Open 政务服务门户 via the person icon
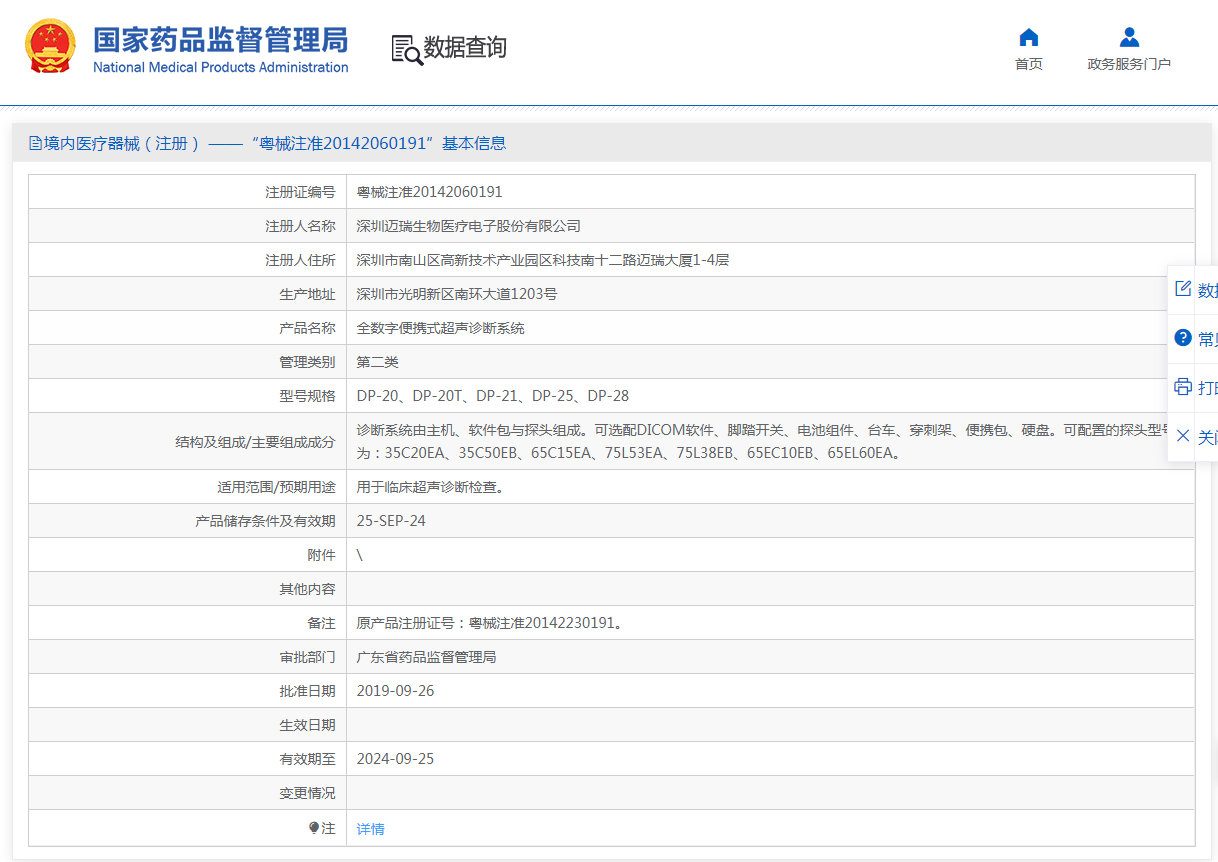This screenshot has height=862, width=1218. (x=1129, y=38)
